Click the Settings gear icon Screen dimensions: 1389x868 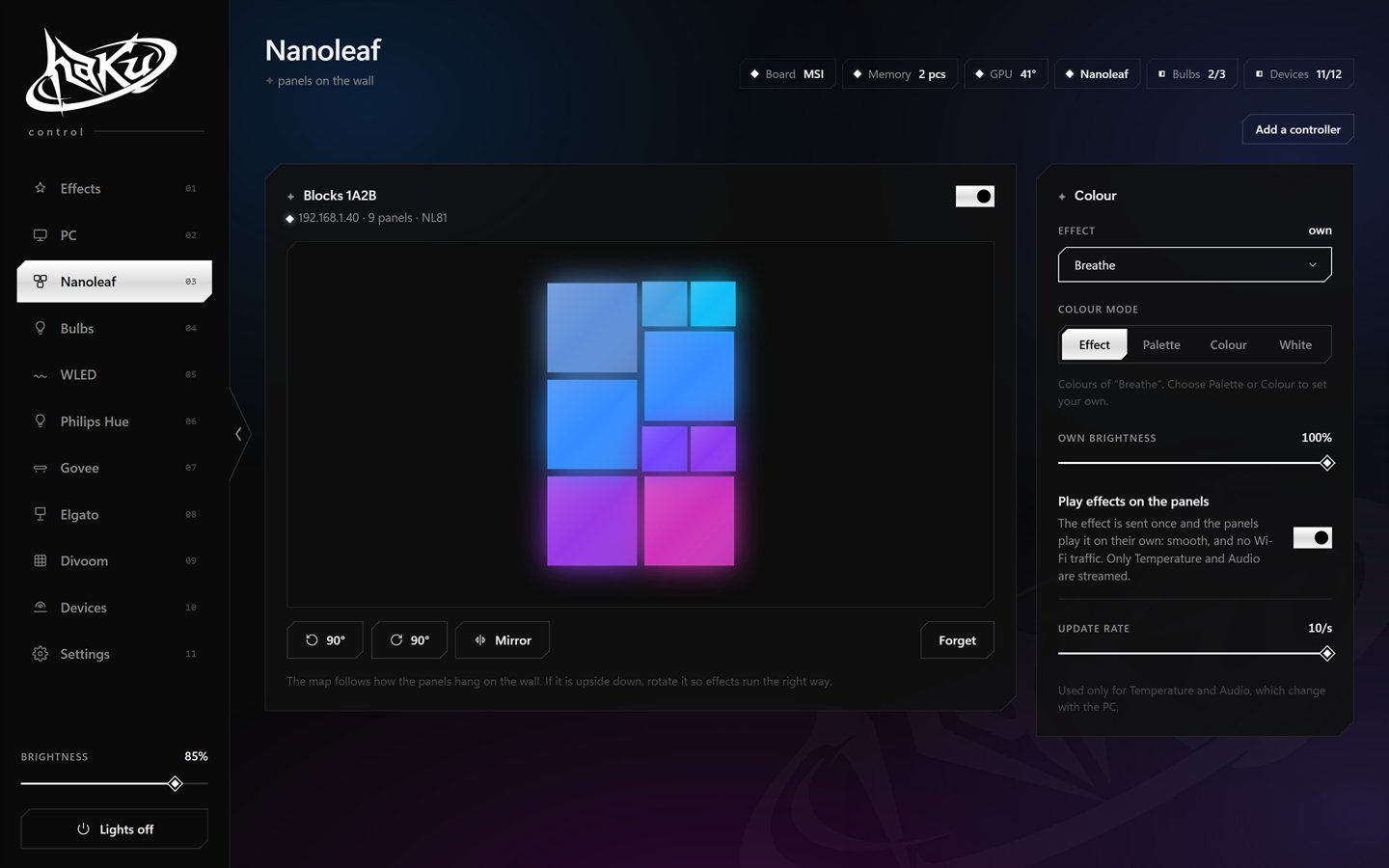(40, 654)
